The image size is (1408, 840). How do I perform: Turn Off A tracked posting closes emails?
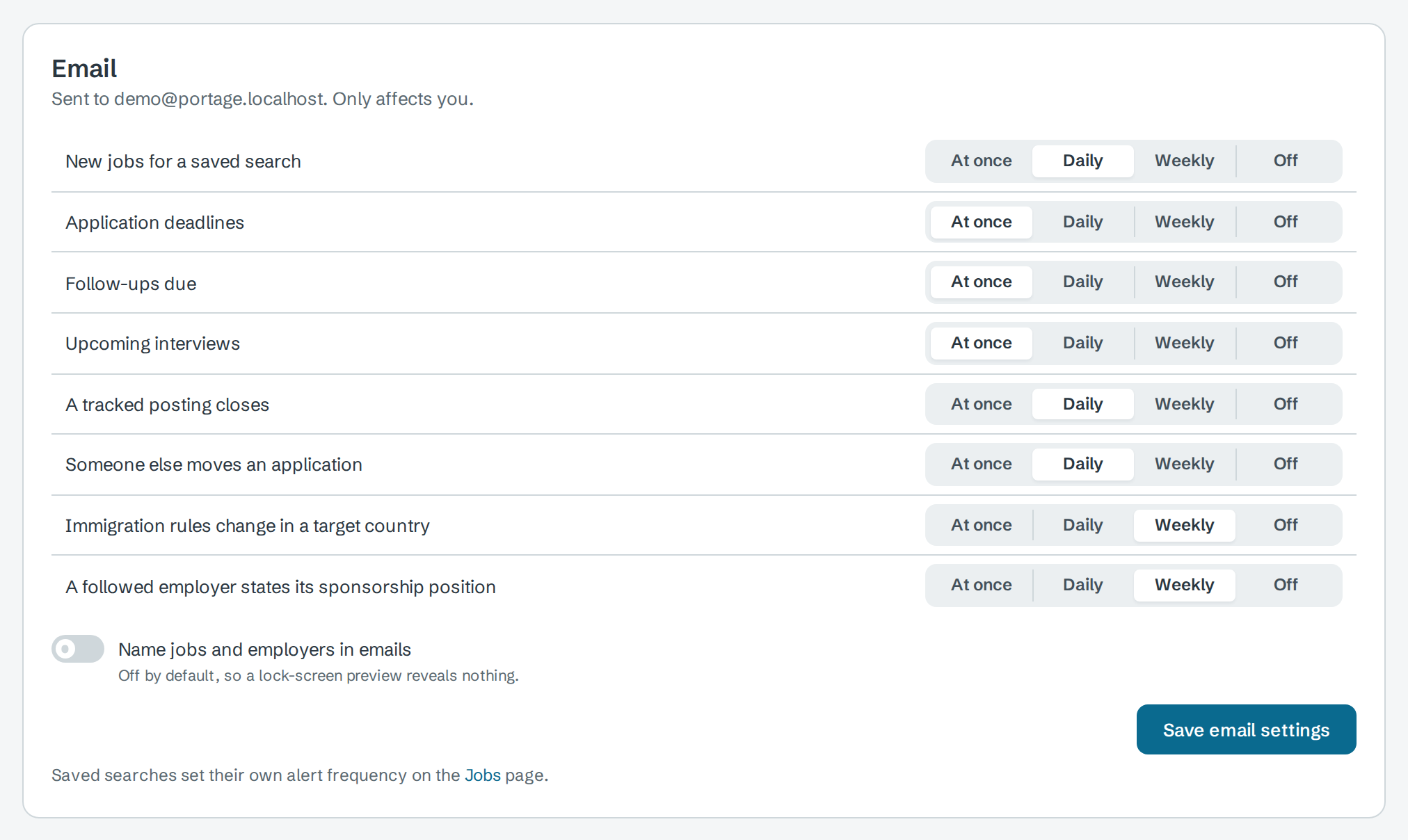click(x=1286, y=404)
